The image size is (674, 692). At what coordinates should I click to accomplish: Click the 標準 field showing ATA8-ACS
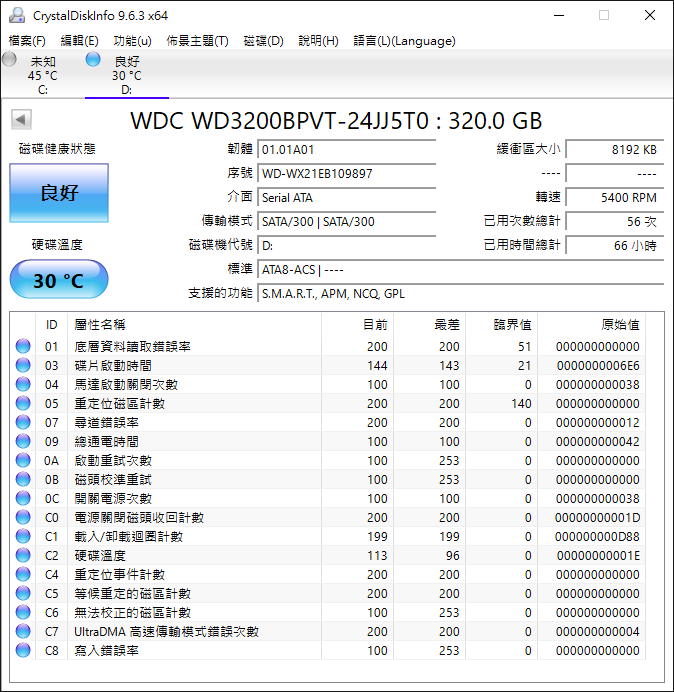tap(460, 269)
